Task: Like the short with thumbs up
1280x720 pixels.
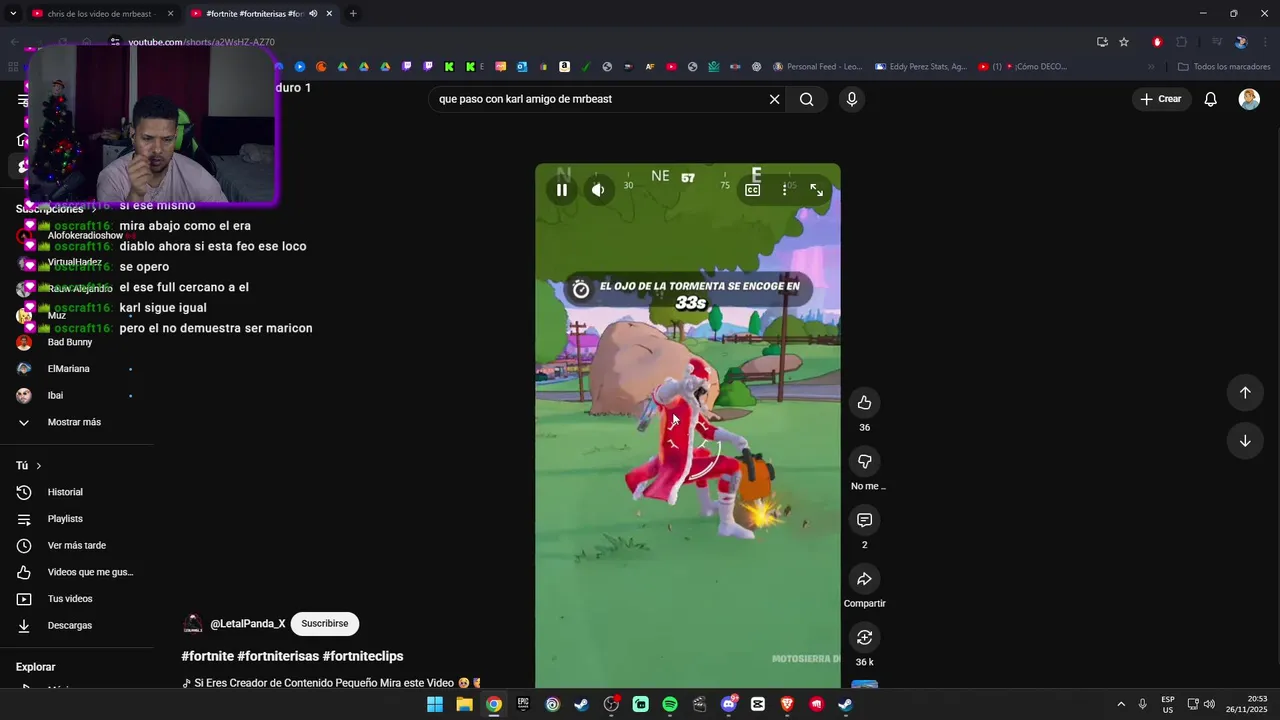Action: point(864,403)
